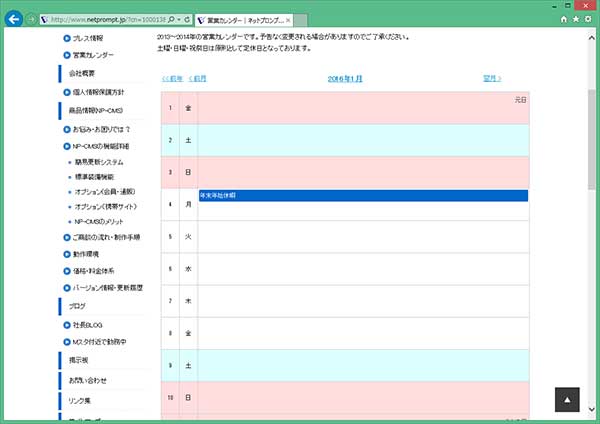Click the browser forward arrow button
Viewport: 600px width, 424px height.
[x=31, y=19]
